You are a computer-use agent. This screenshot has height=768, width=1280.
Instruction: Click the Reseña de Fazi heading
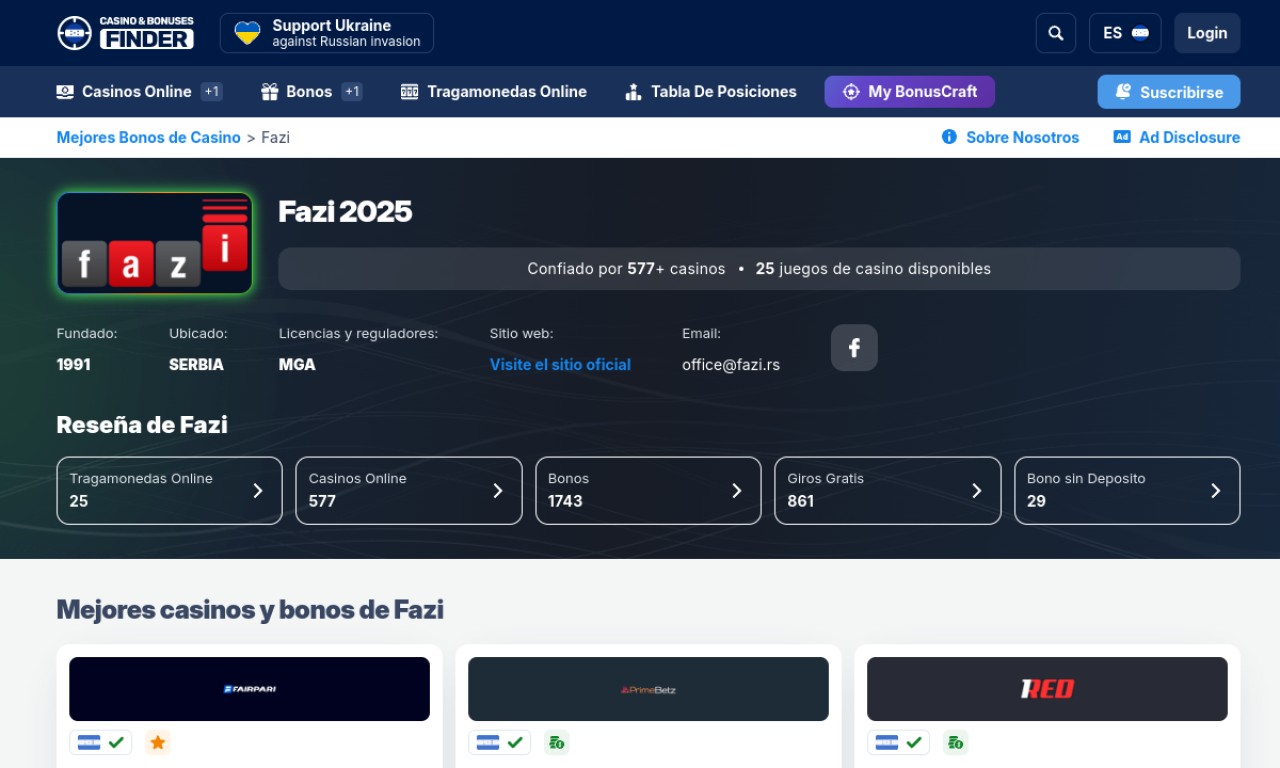click(142, 425)
